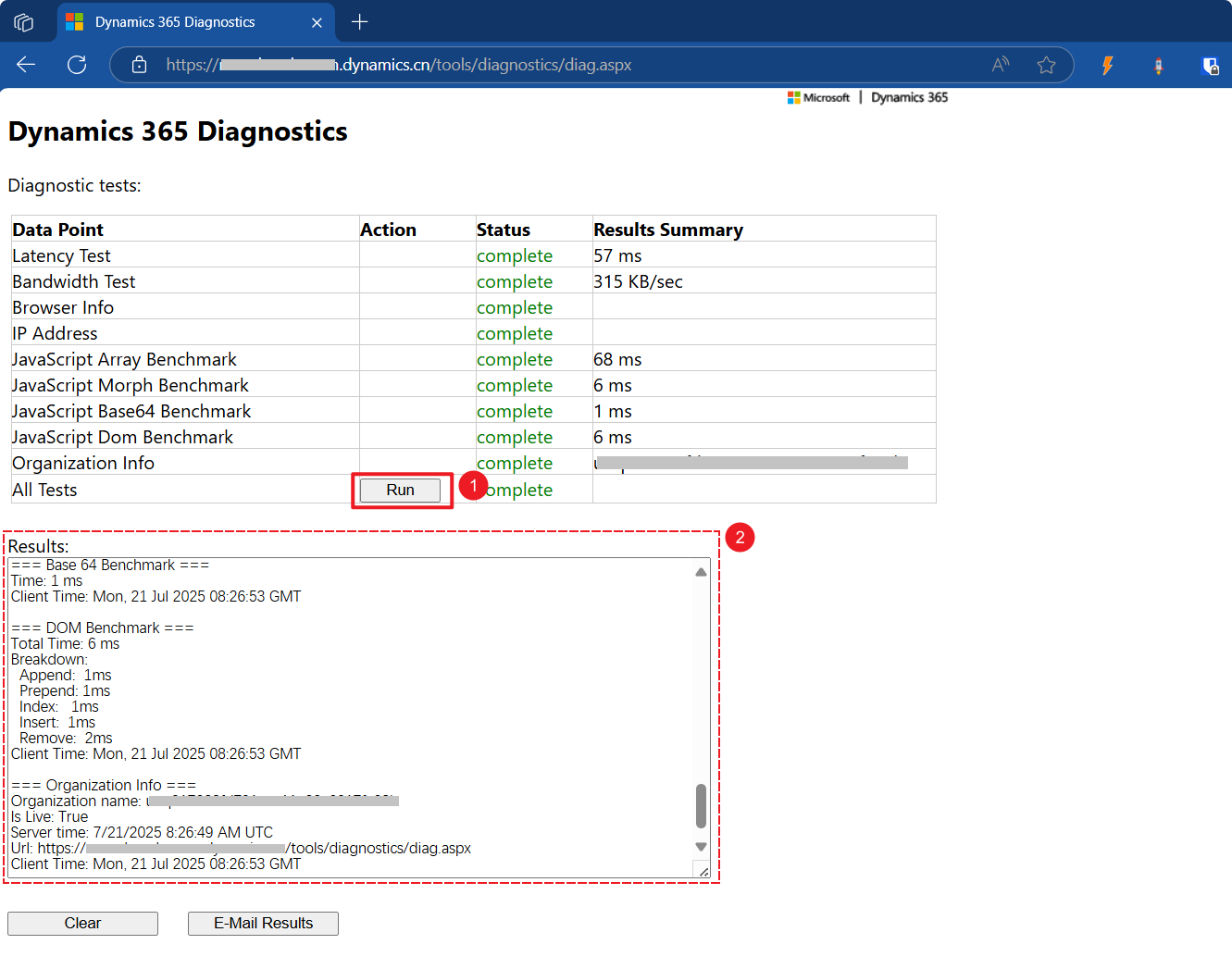Click the Status column header
Screen dimensions: 1232x957
[x=504, y=230]
